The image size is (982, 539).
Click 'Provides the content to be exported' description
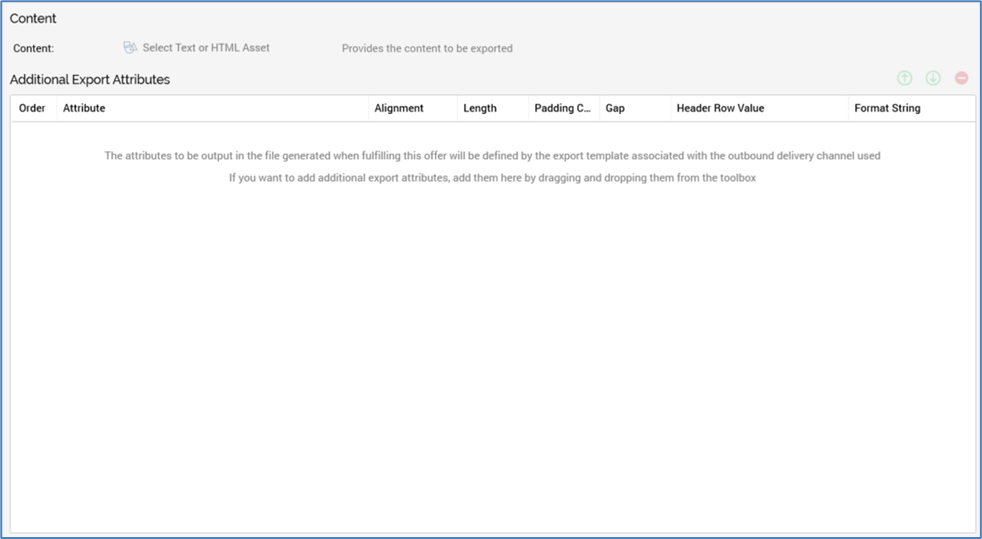(x=427, y=48)
